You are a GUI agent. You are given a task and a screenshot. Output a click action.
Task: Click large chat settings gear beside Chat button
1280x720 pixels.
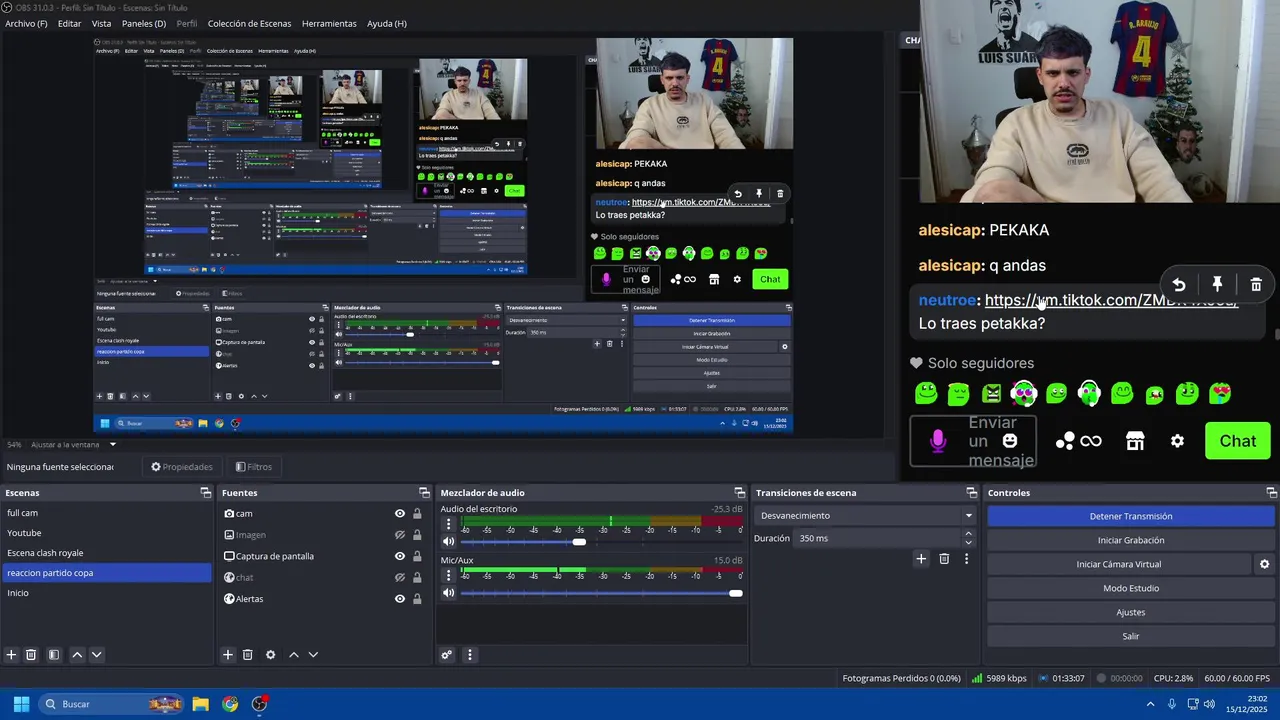(1177, 441)
